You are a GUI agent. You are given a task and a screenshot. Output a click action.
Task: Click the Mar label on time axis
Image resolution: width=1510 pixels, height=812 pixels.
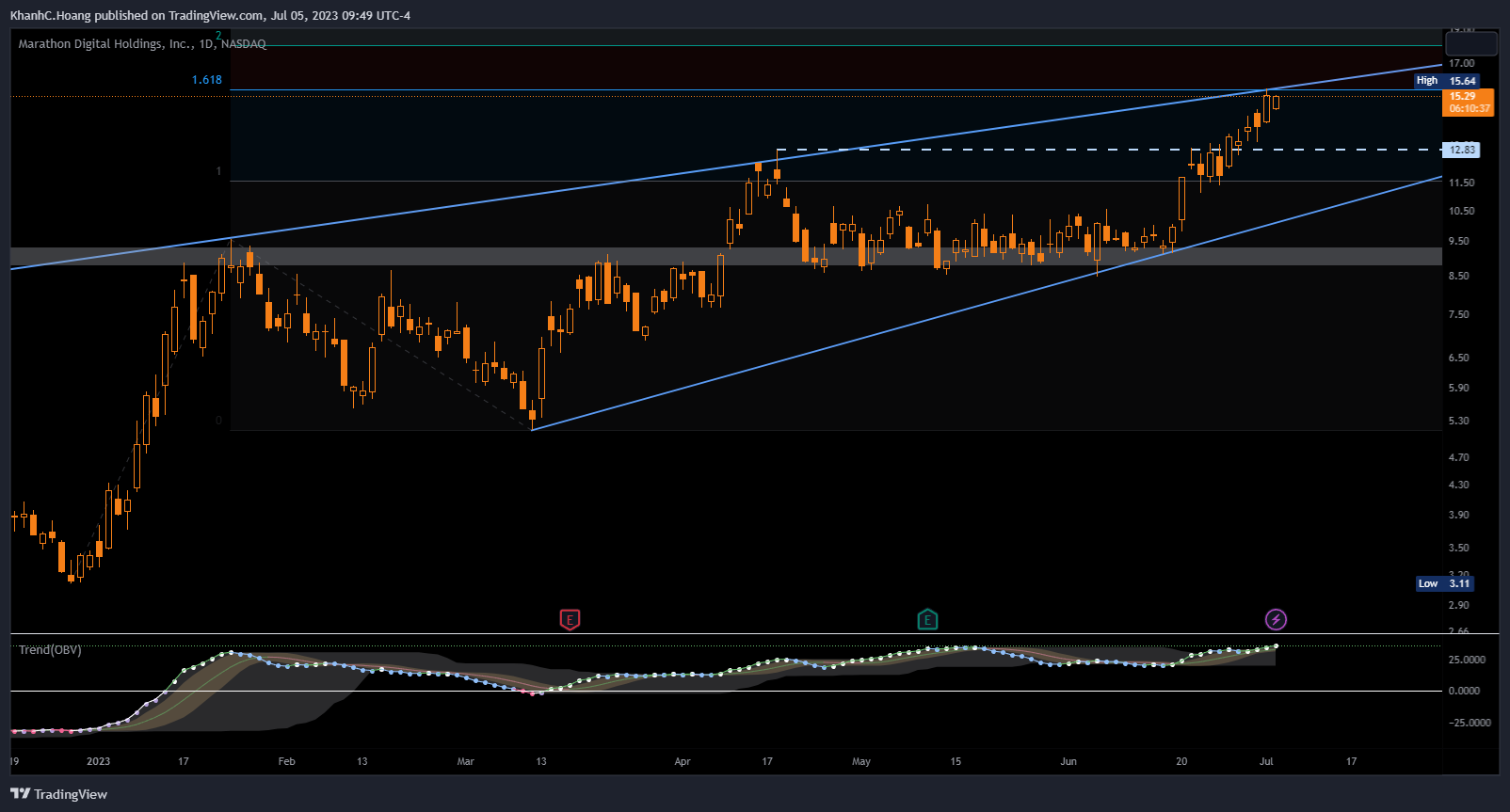tap(465, 761)
